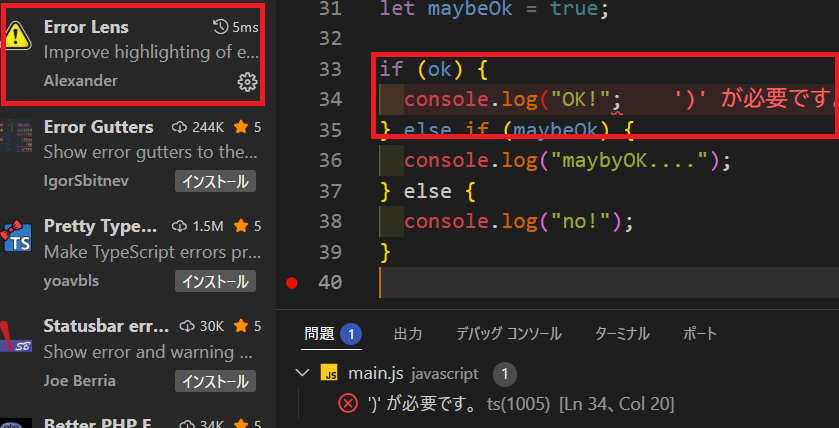Image resolution: width=839 pixels, height=428 pixels.
Task: Click the Show error gutters description text
Action: pos(151,152)
